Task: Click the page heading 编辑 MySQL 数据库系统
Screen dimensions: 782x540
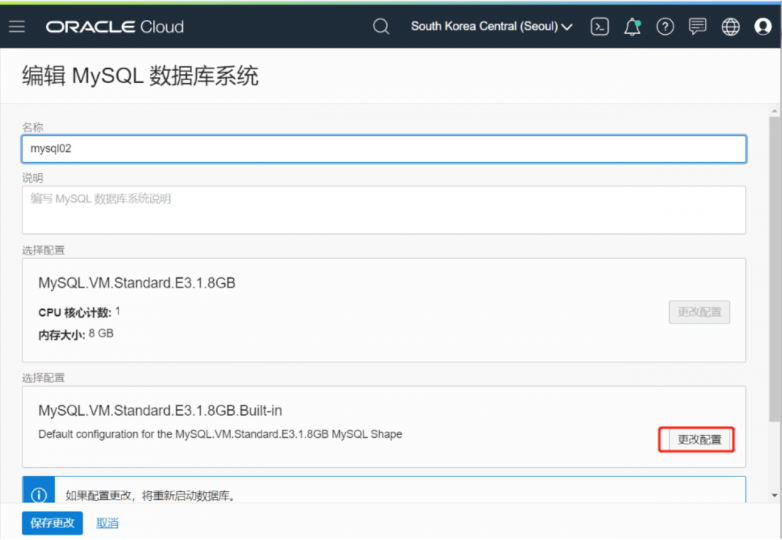Action: pos(140,76)
